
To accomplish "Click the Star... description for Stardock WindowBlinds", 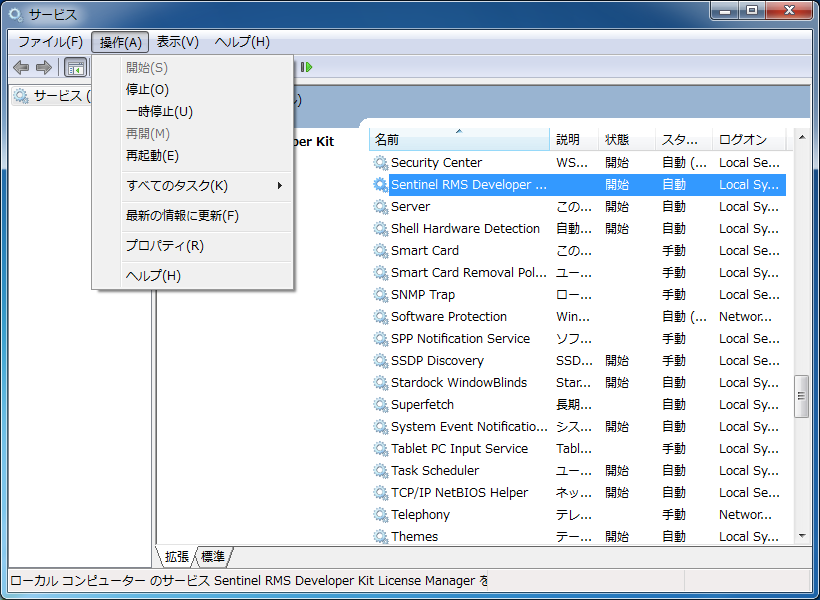I will pyautogui.click(x=573, y=382).
